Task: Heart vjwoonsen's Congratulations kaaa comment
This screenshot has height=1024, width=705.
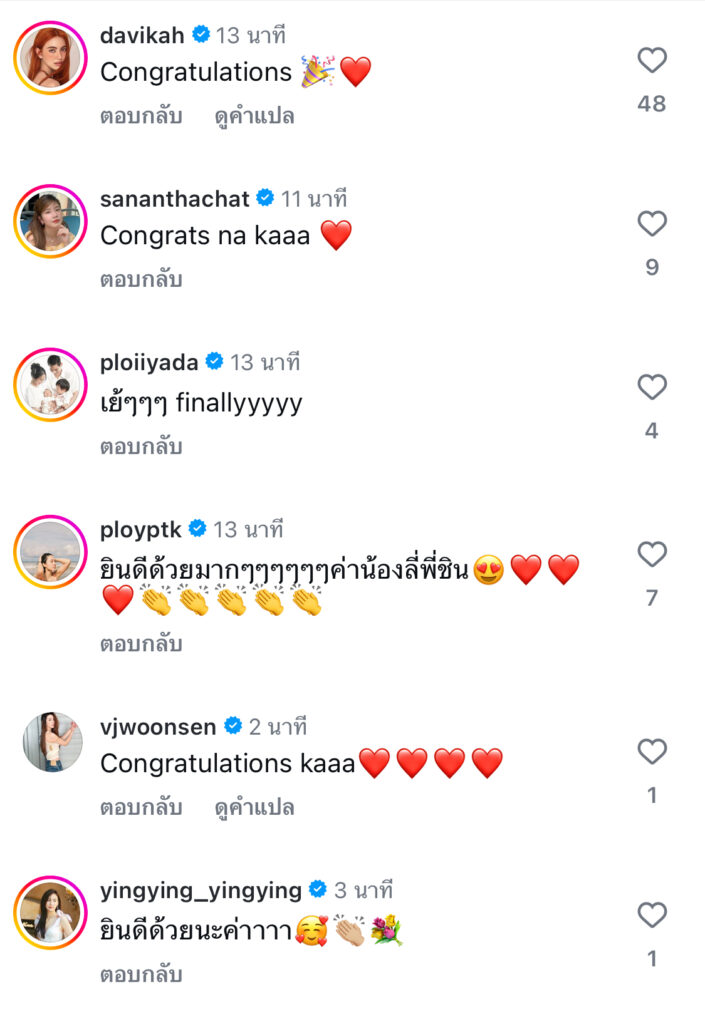Action: click(652, 752)
